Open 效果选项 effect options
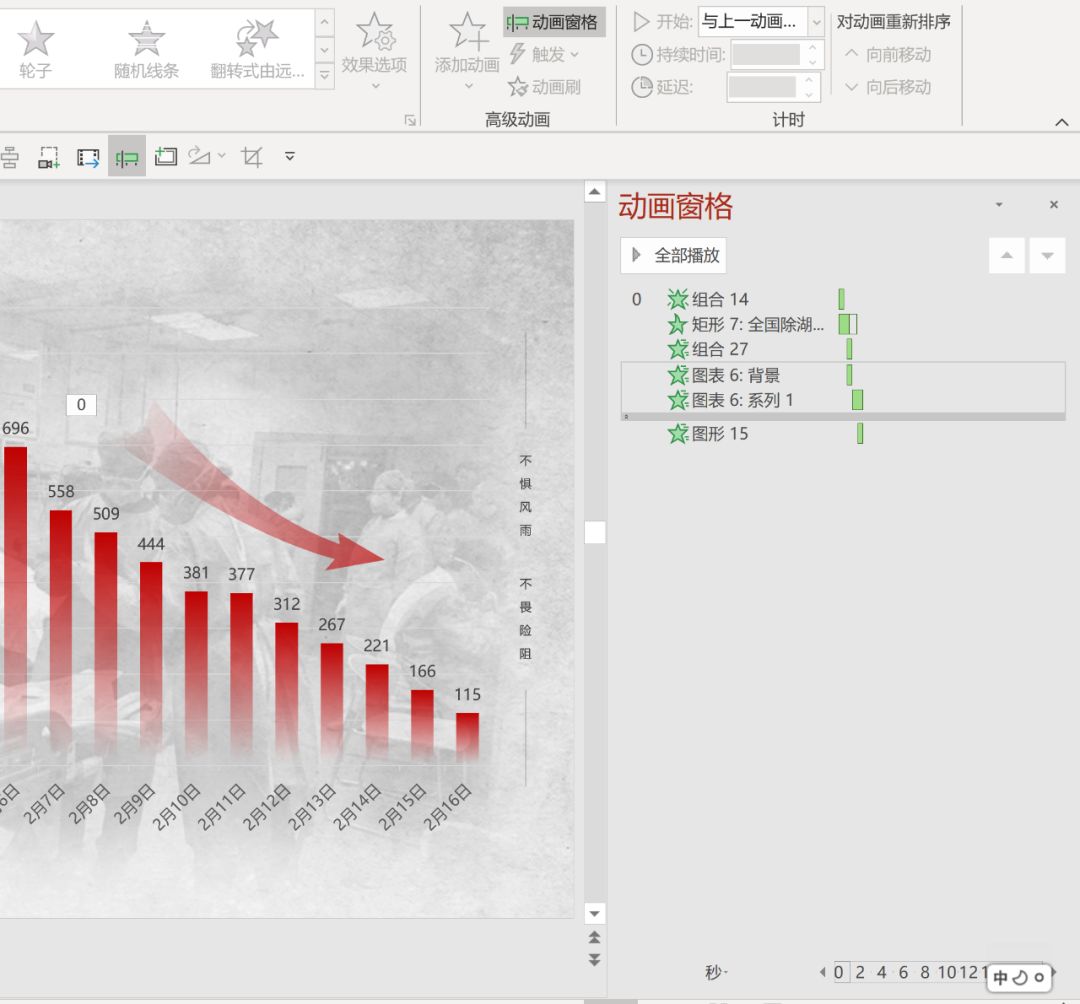1080x1004 pixels. click(375, 52)
